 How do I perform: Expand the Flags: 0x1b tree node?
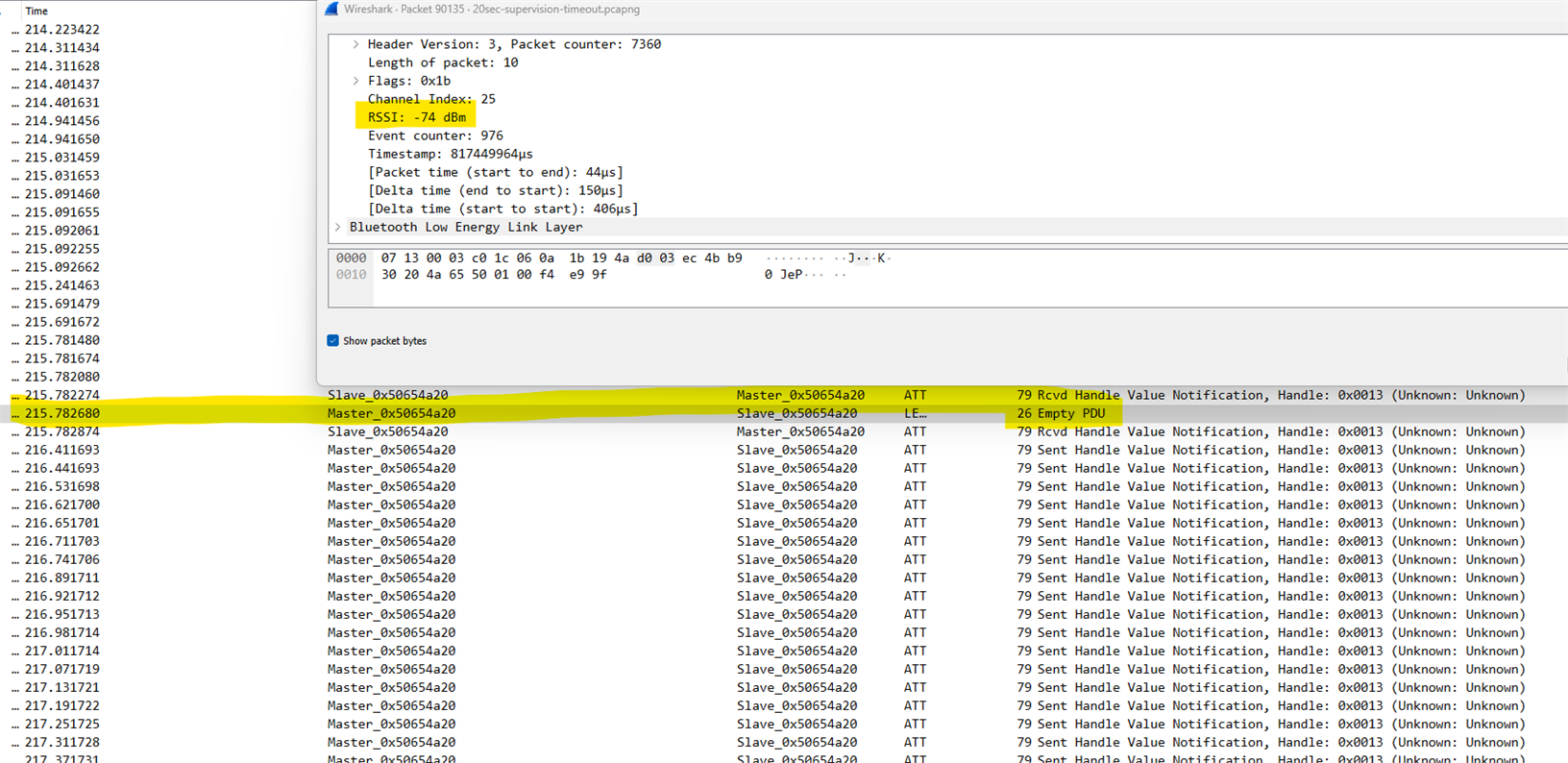tap(355, 81)
